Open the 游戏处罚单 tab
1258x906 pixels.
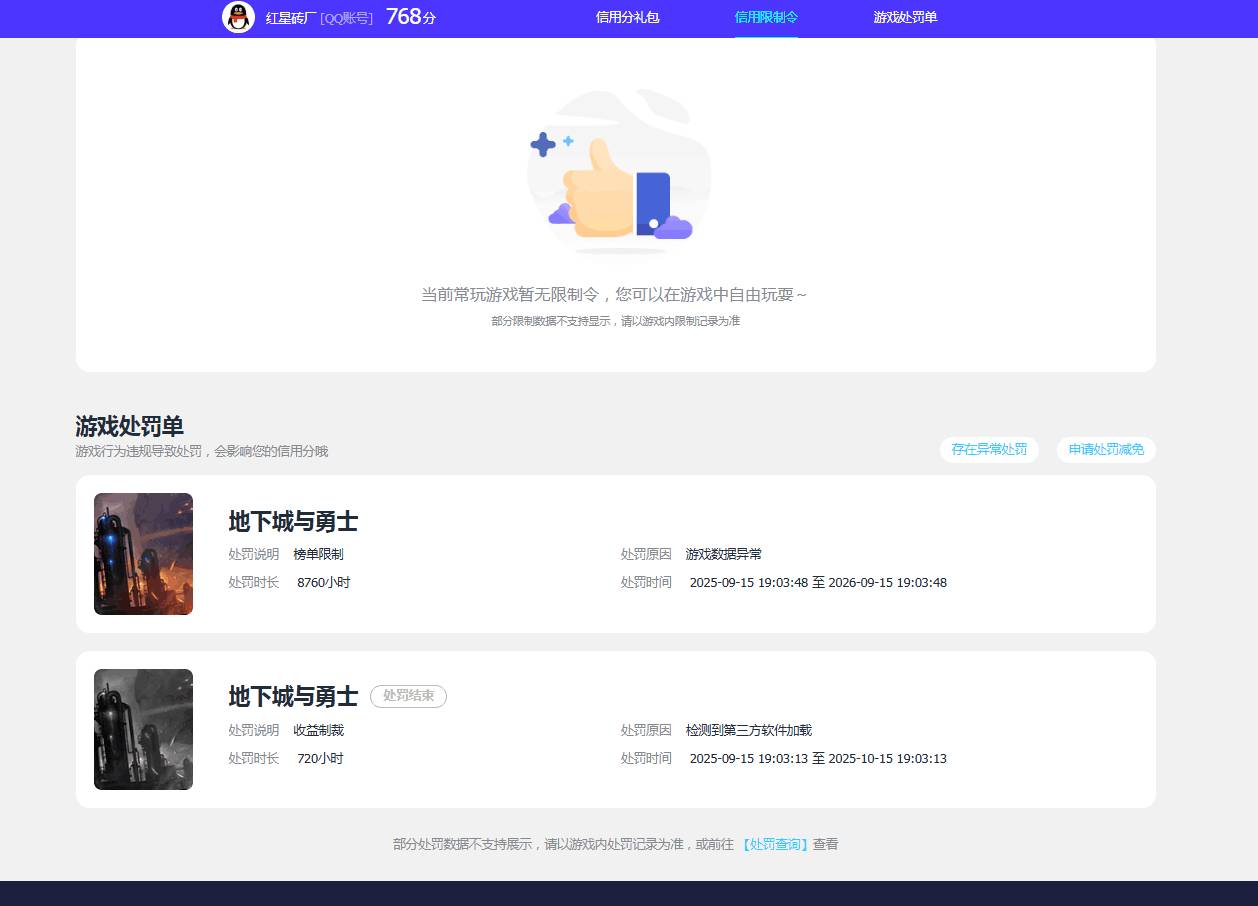[904, 17]
